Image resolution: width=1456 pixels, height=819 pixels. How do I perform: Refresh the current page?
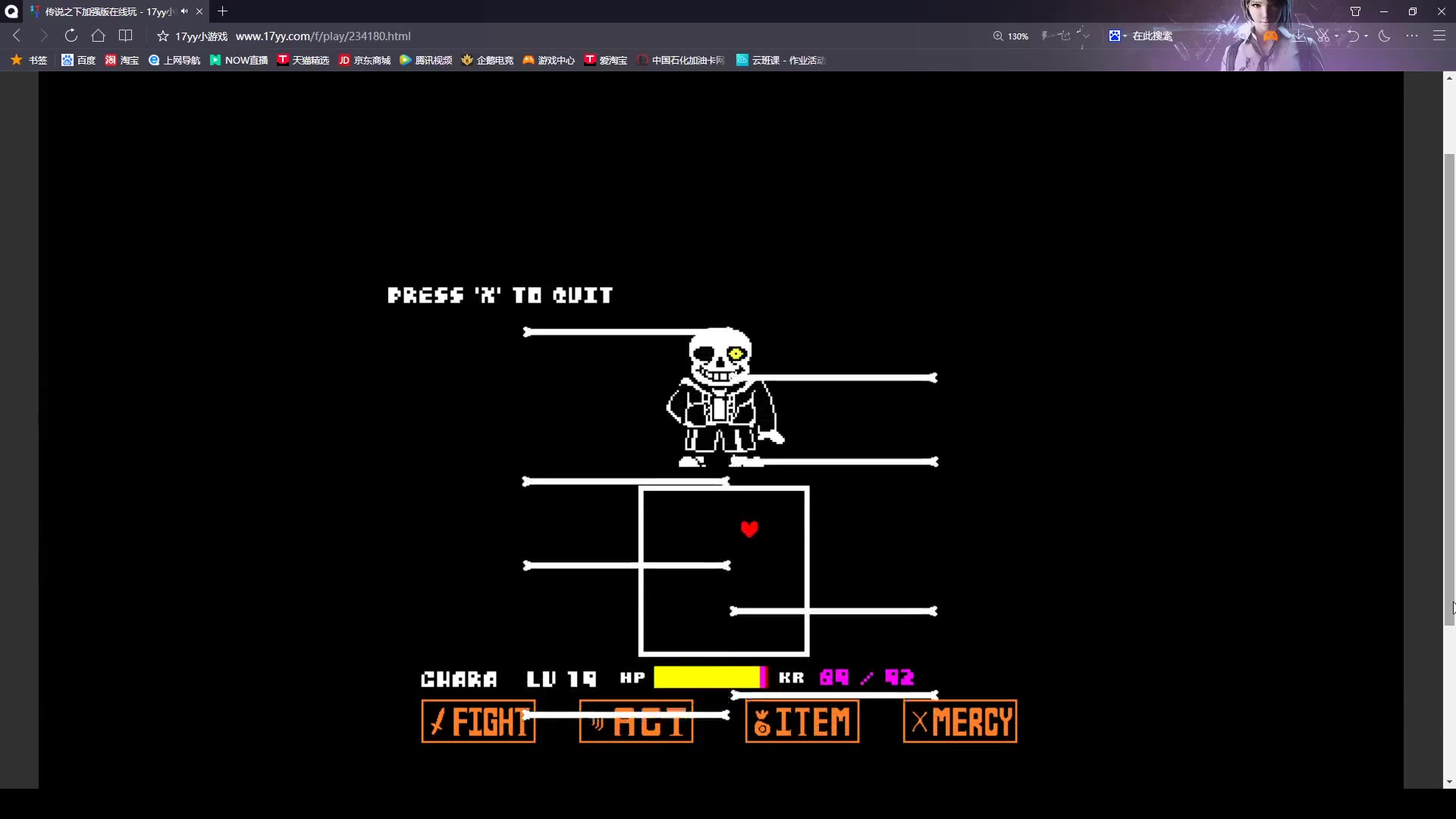pyautogui.click(x=71, y=36)
